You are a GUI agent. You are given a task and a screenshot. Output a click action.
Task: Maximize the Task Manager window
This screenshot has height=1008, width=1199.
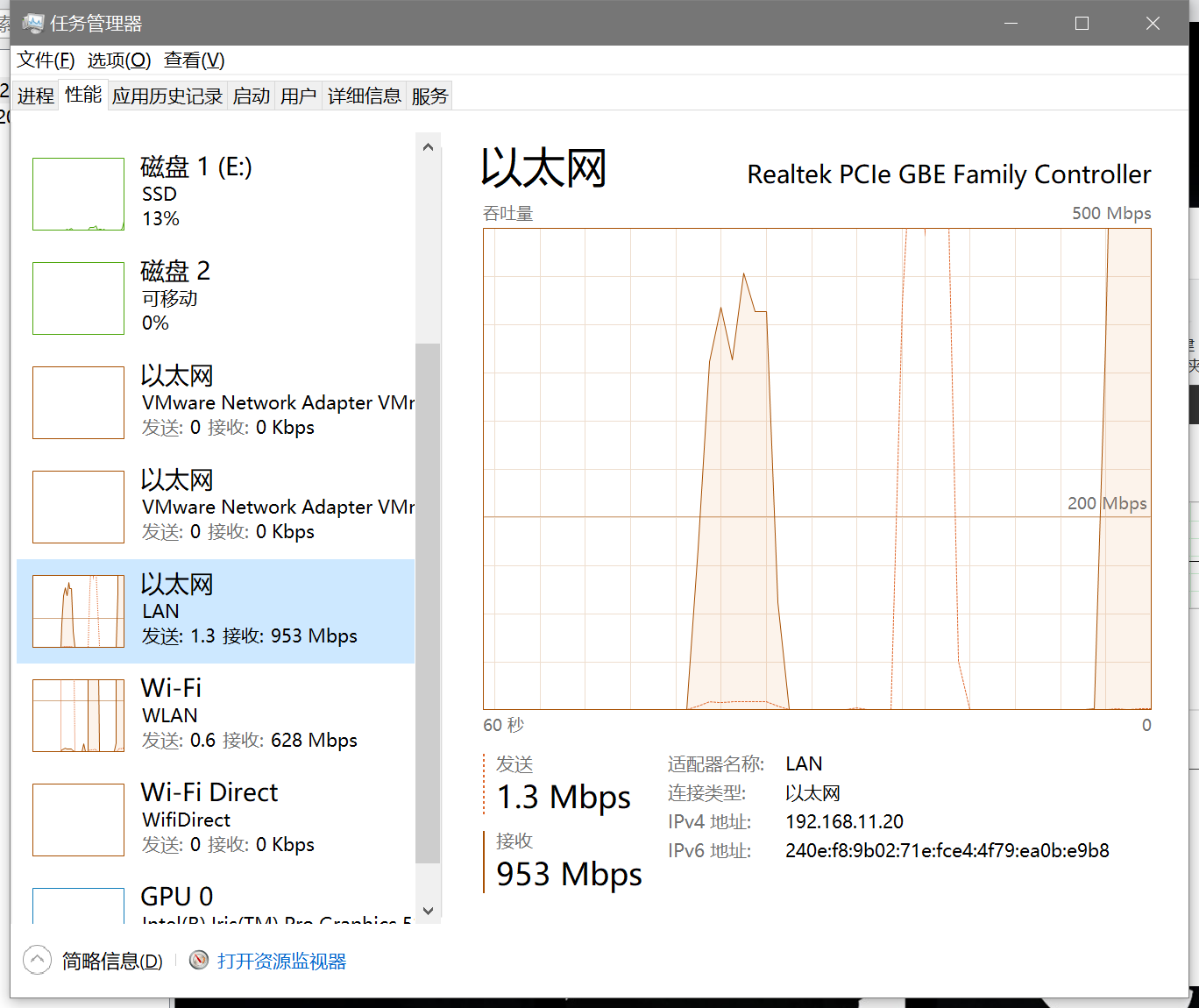[1082, 24]
